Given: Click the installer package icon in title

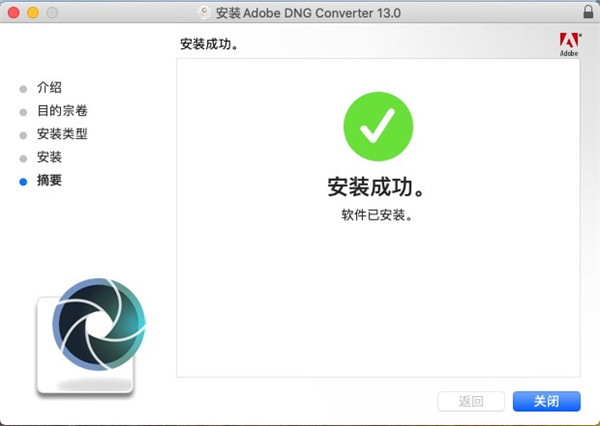Looking at the screenshot, I should click(204, 13).
